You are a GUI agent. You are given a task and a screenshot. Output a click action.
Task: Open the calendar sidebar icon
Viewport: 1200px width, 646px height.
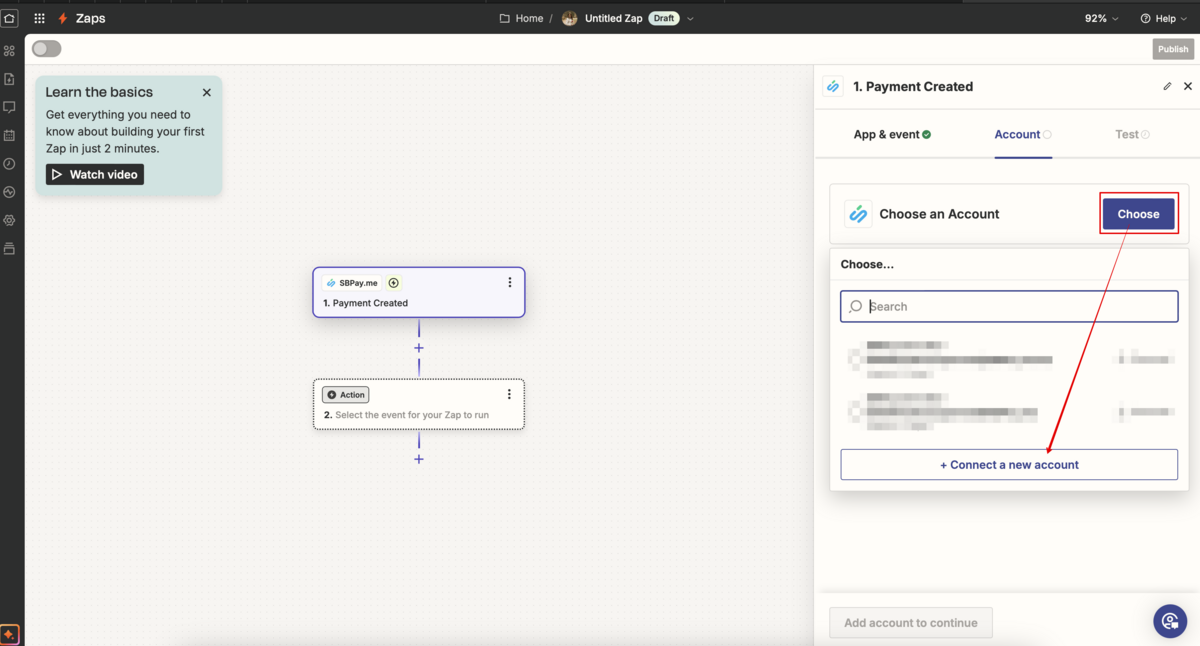coord(10,135)
